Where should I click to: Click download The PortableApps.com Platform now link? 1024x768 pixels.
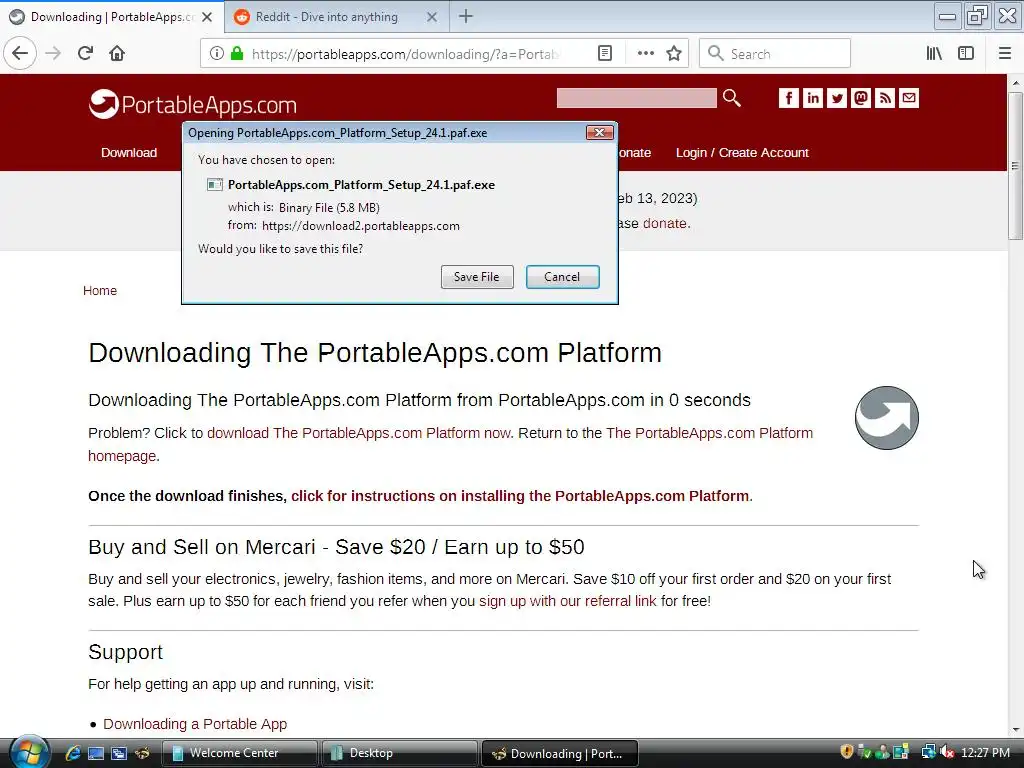coord(359,433)
